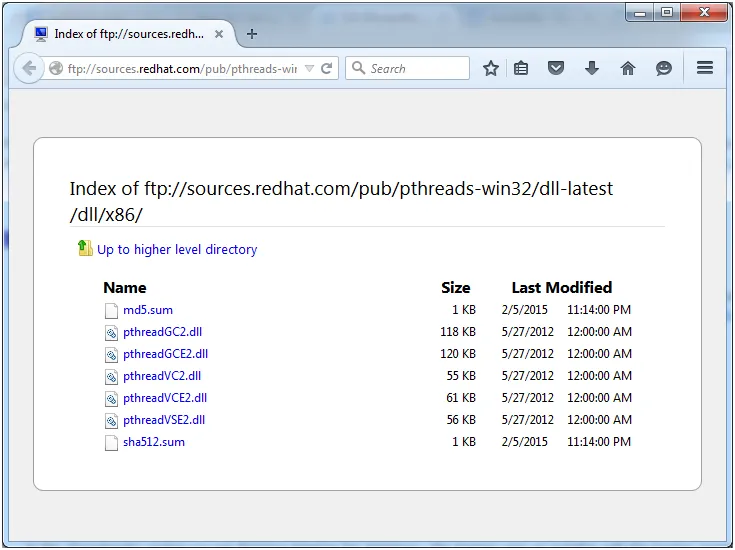735x550 pixels.
Task: Click the 56 KB size value
Action: pos(461,420)
